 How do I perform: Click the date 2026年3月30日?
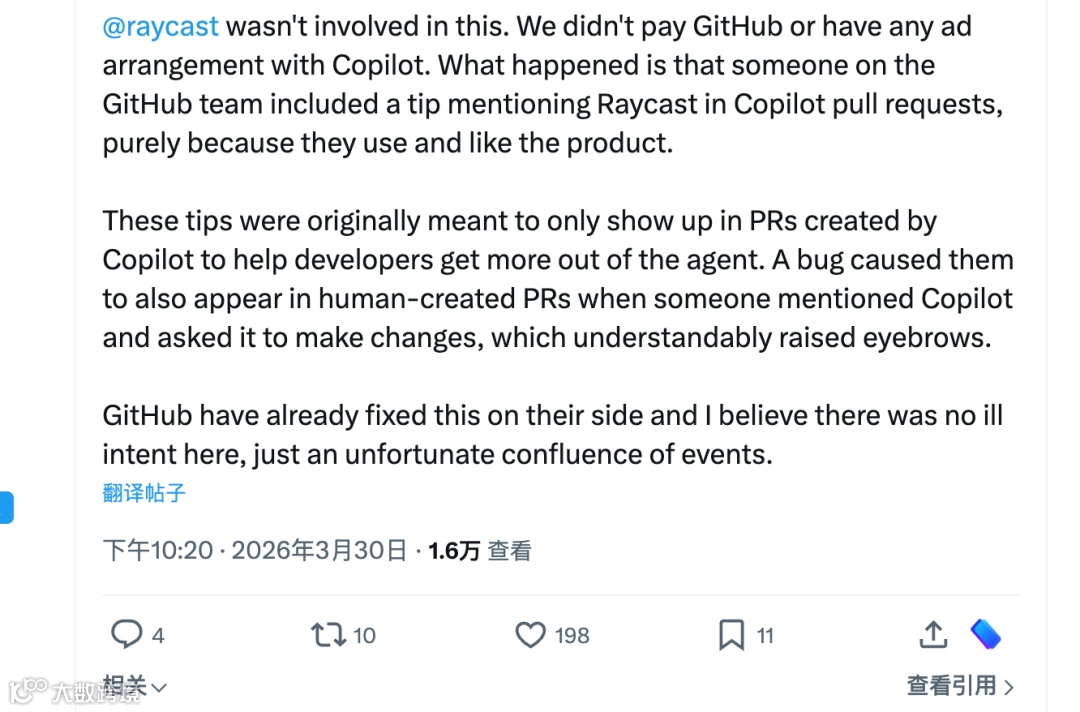320,550
